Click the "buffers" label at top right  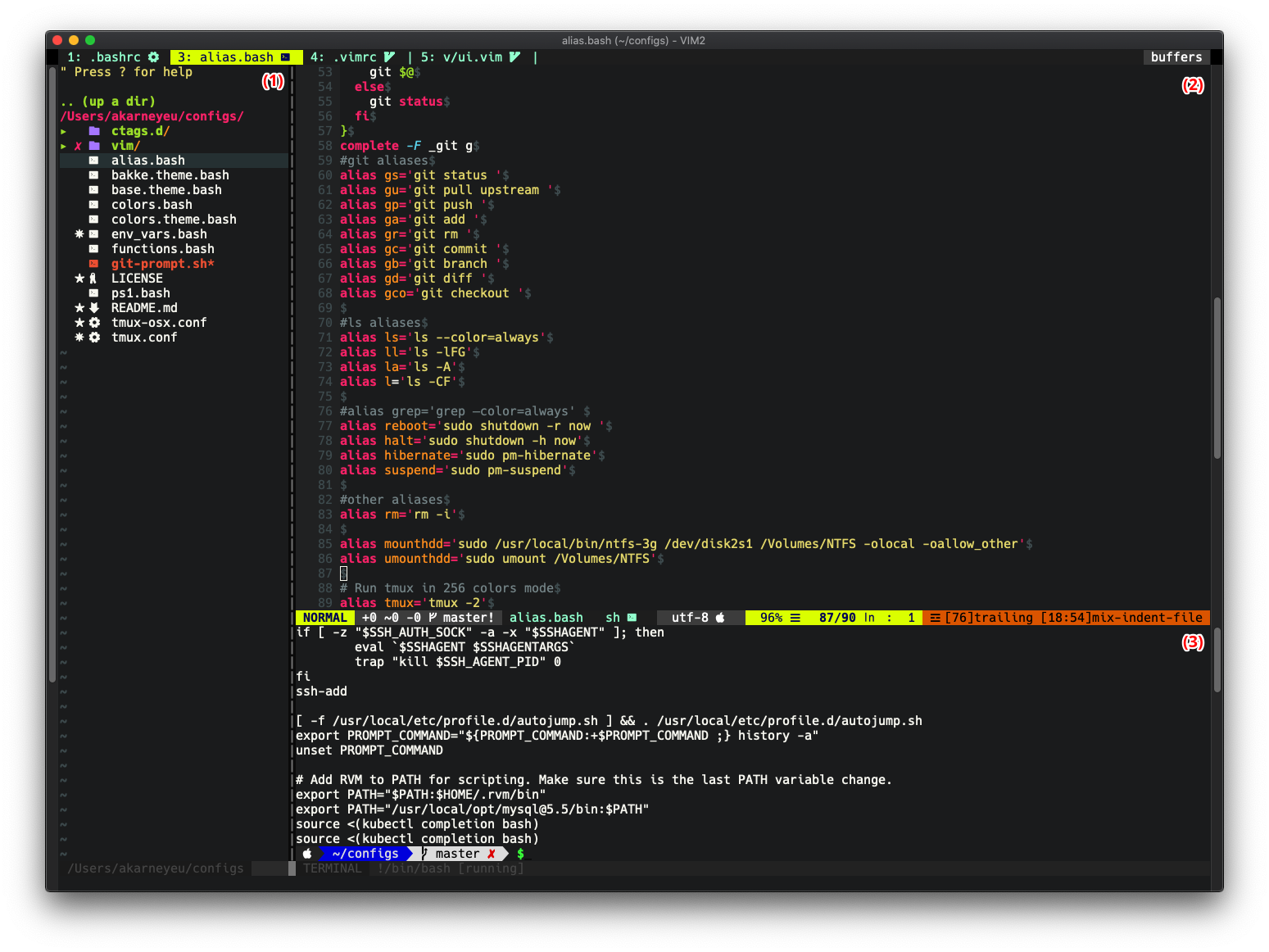tap(1176, 57)
